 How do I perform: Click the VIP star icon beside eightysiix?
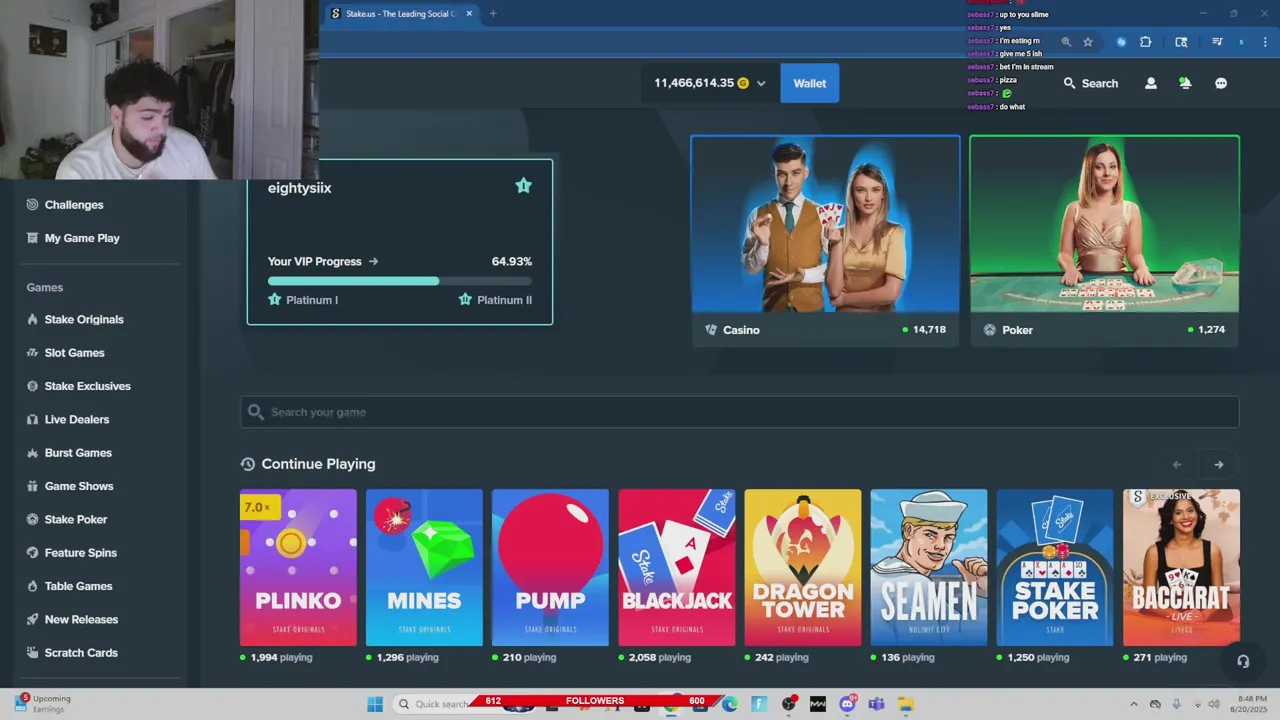click(x=523, y=186)
